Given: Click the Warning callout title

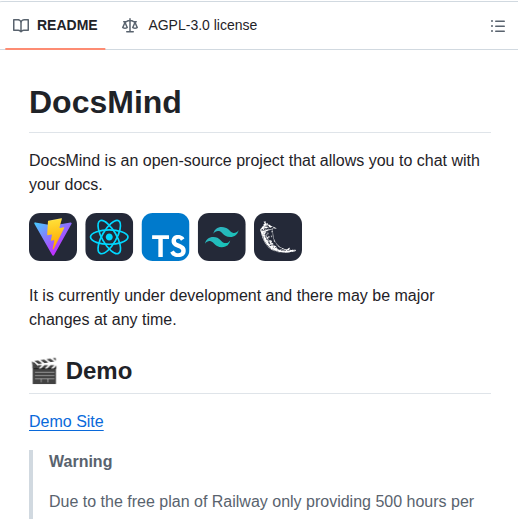Looking at the screenshot, I should (x=81, y=462).
